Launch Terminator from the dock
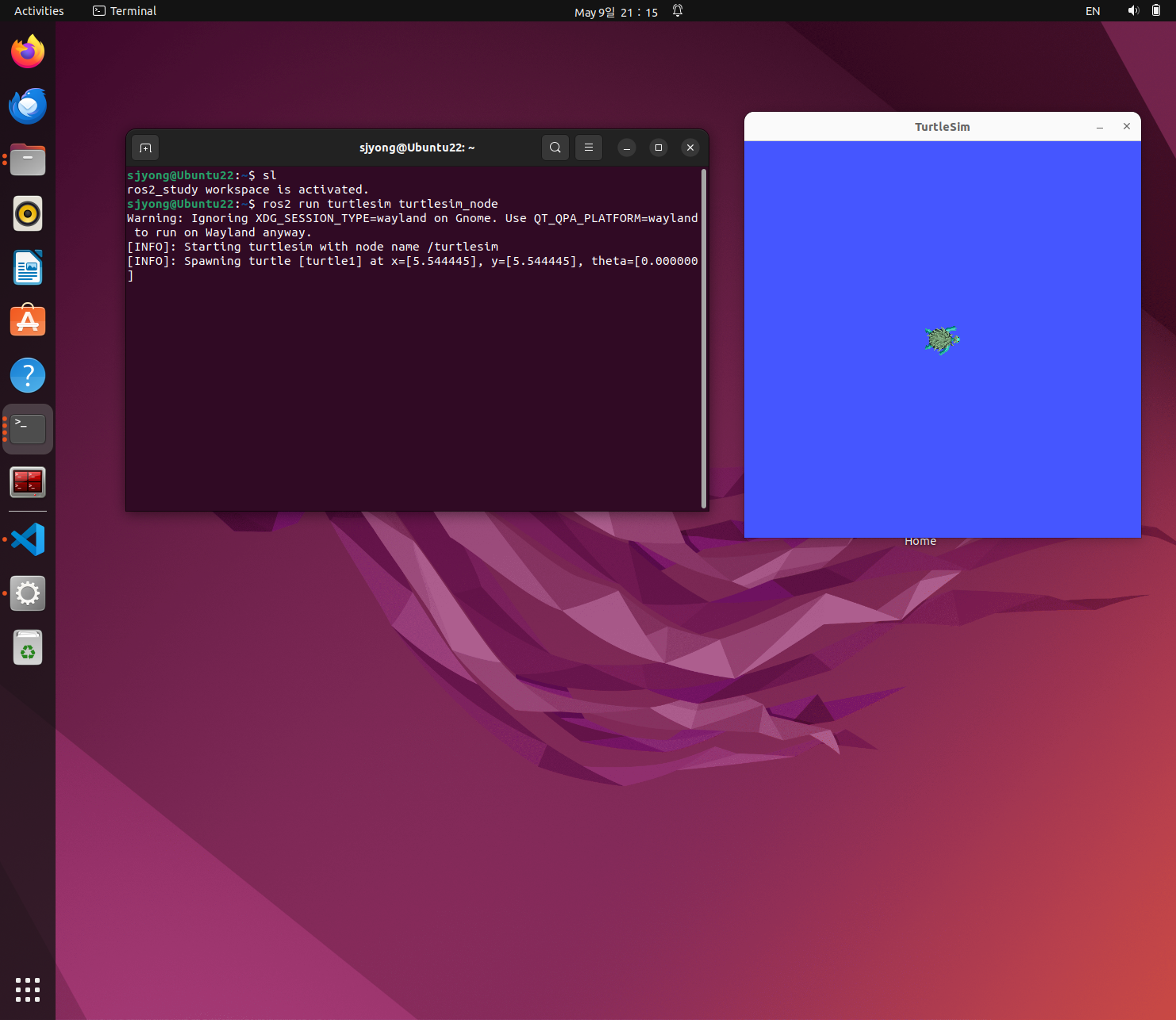 point(28,482)
